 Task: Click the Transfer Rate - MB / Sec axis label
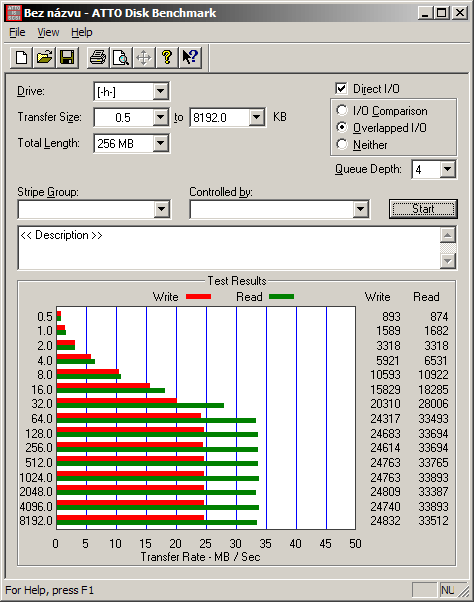[x=200, y=557]
